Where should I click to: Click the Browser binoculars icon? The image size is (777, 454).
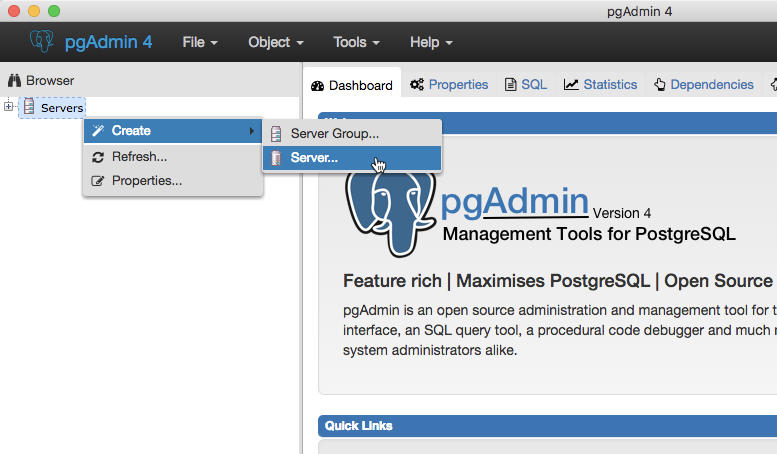point(14,80)
